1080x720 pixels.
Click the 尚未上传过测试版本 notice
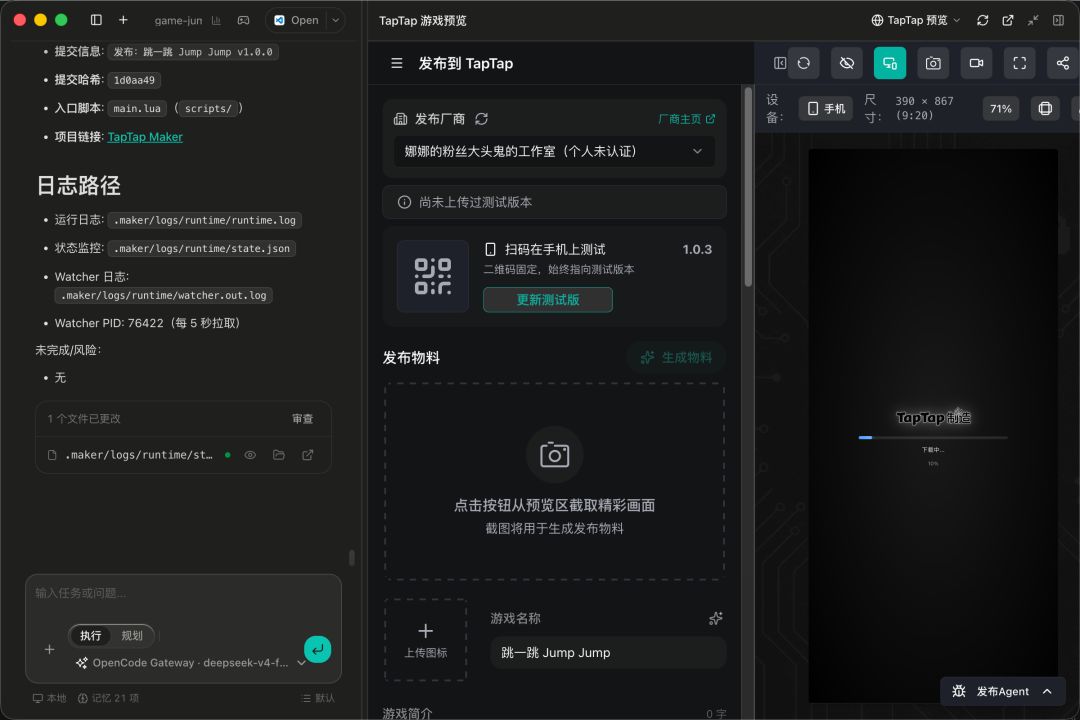(554, 203)
